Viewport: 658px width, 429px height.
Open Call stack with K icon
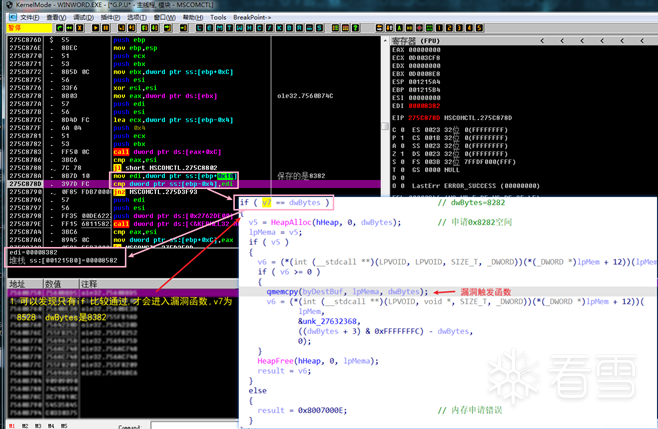(x=279, y=28)
